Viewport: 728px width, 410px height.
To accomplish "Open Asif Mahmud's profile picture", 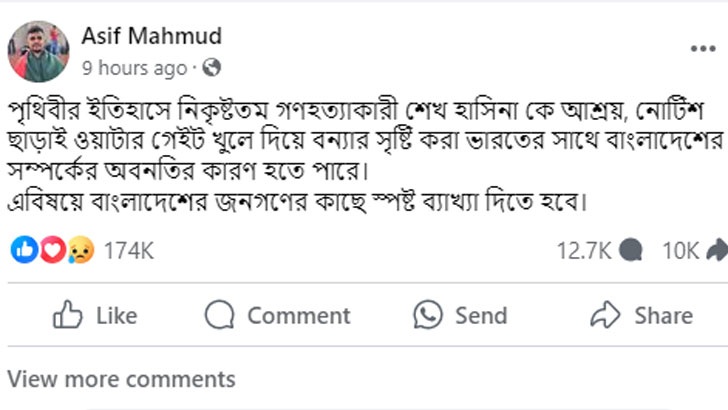I will [39, 51].
